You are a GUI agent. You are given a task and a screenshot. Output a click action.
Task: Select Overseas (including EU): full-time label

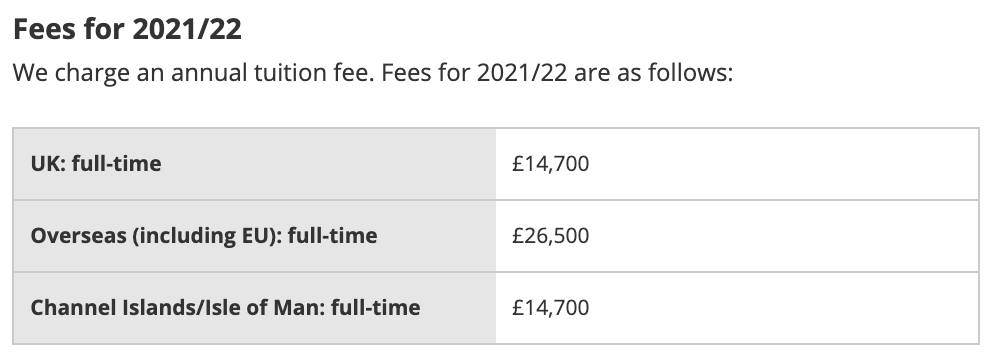(204, 236)
